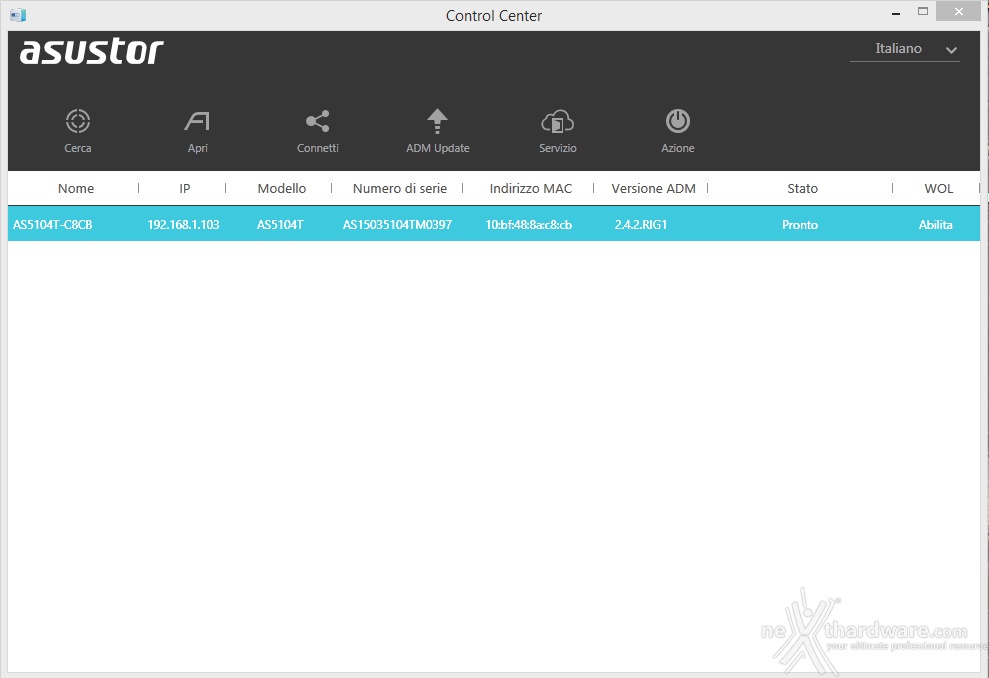Image resolution: width=989 pixels, height=678 pixels.
Task: Click the Azione power icon
Action: coord(678,121)
